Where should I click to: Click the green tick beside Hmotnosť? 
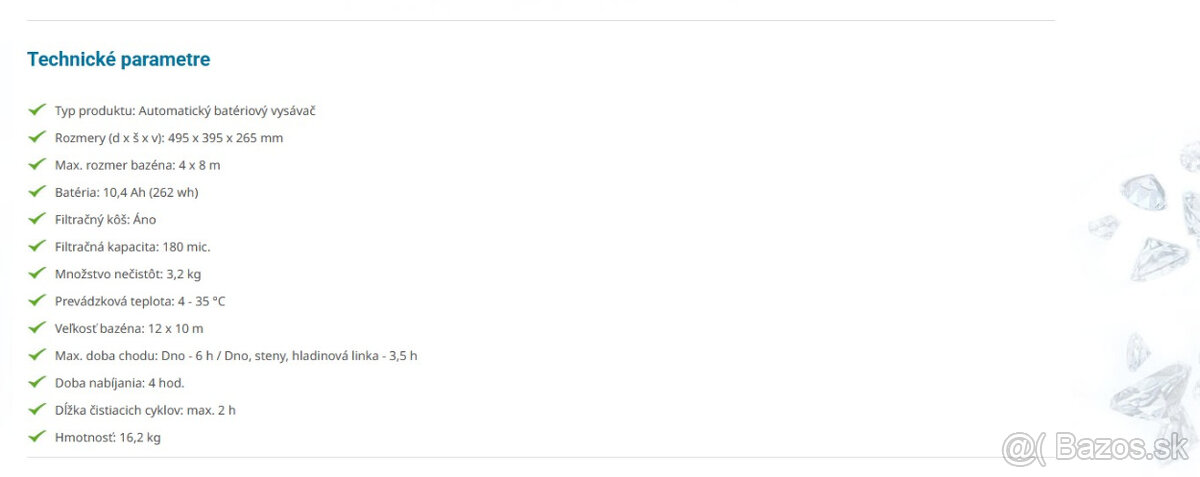coord(37,437)
